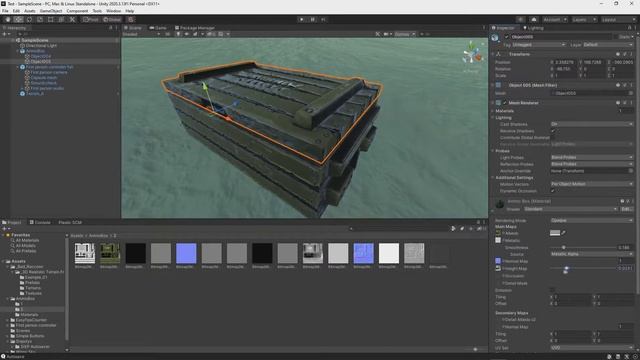Image resolution: width=640 pixels, height=360 pixels.
Task: Open the Cast Shadows dropdown
Action: click(592, 124)
